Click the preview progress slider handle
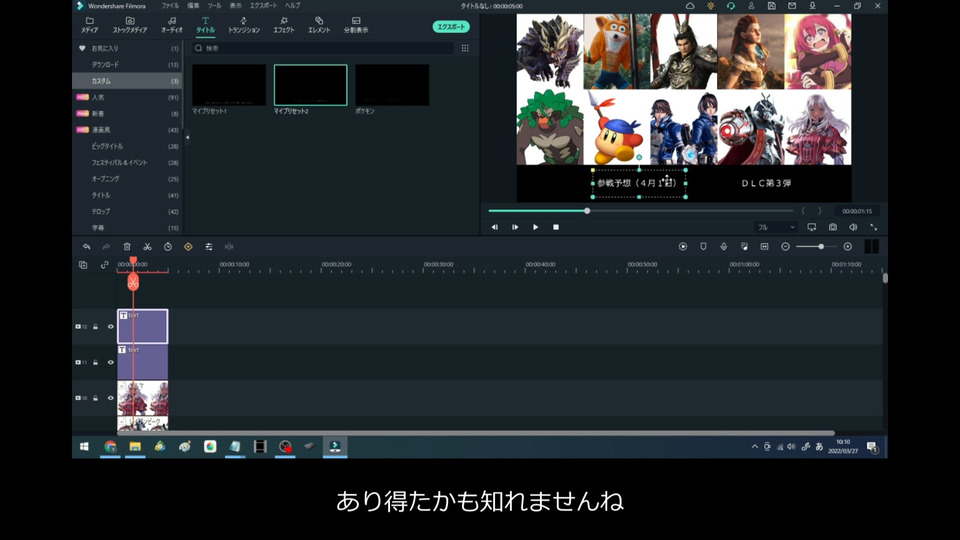Image resolution: width=960 pixels, height=540 pixels. click(x=587, y=211)
